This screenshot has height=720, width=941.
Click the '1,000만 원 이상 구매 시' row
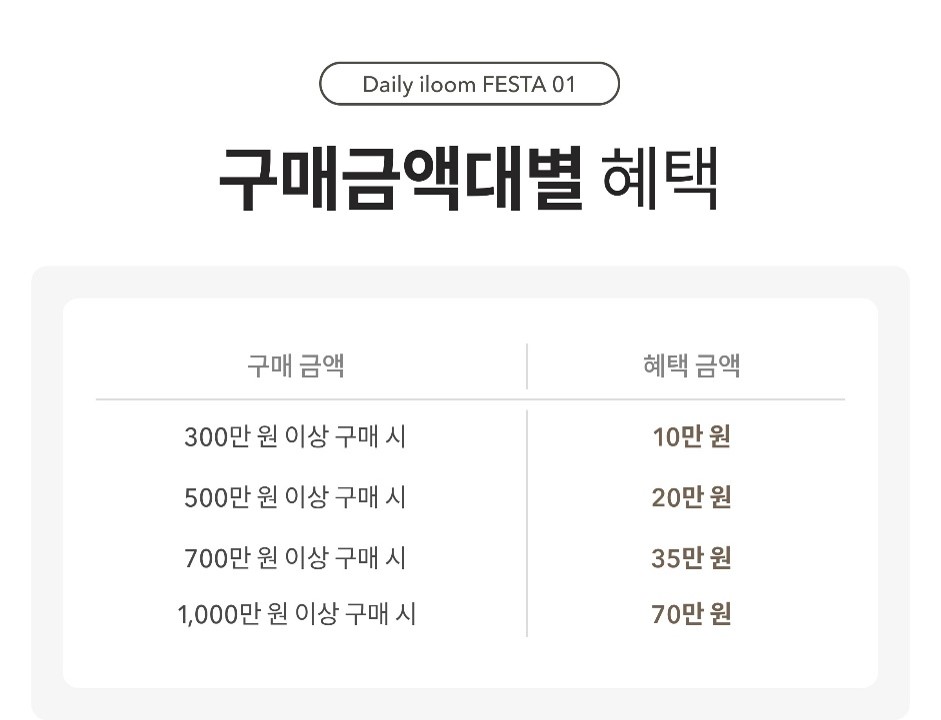[x=297, y=613]
